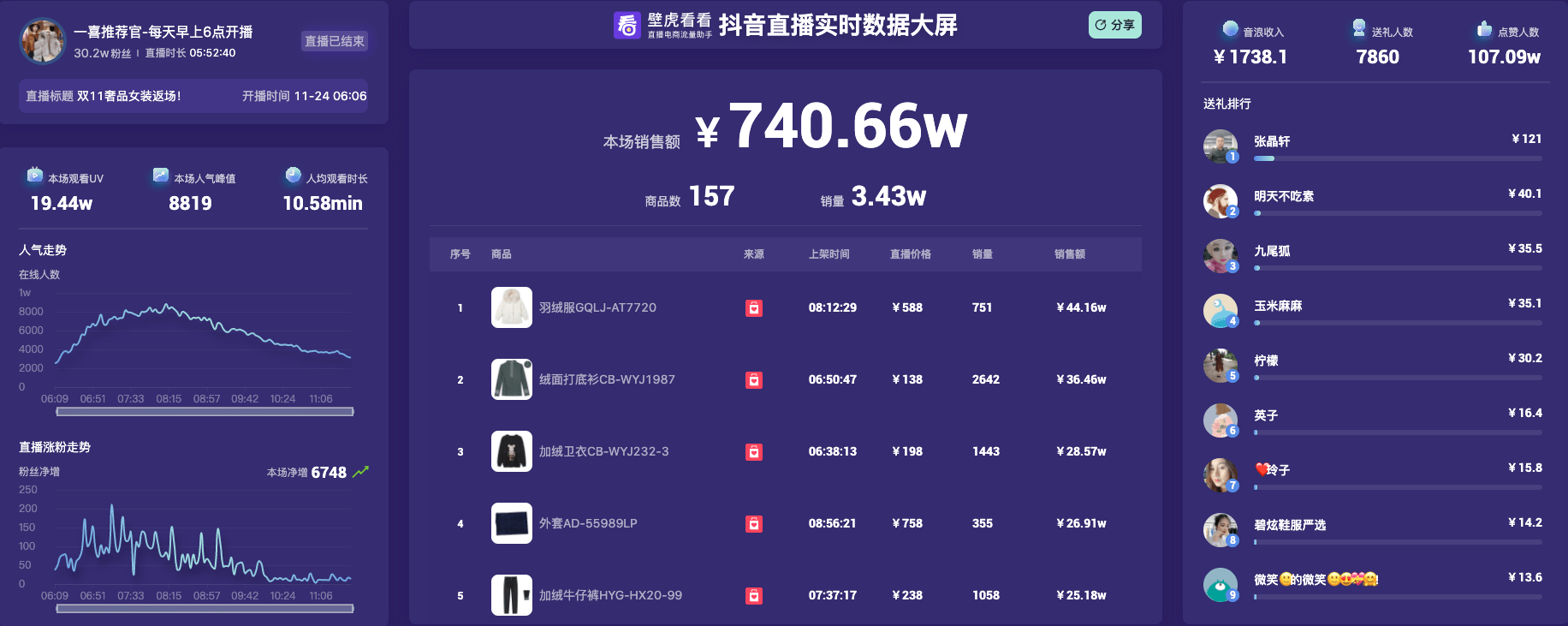Screen dimensions: 1568x626
Task: Open 羽绒服GQLJ-AT7720 product thumbnail
Action: (512, 307)
